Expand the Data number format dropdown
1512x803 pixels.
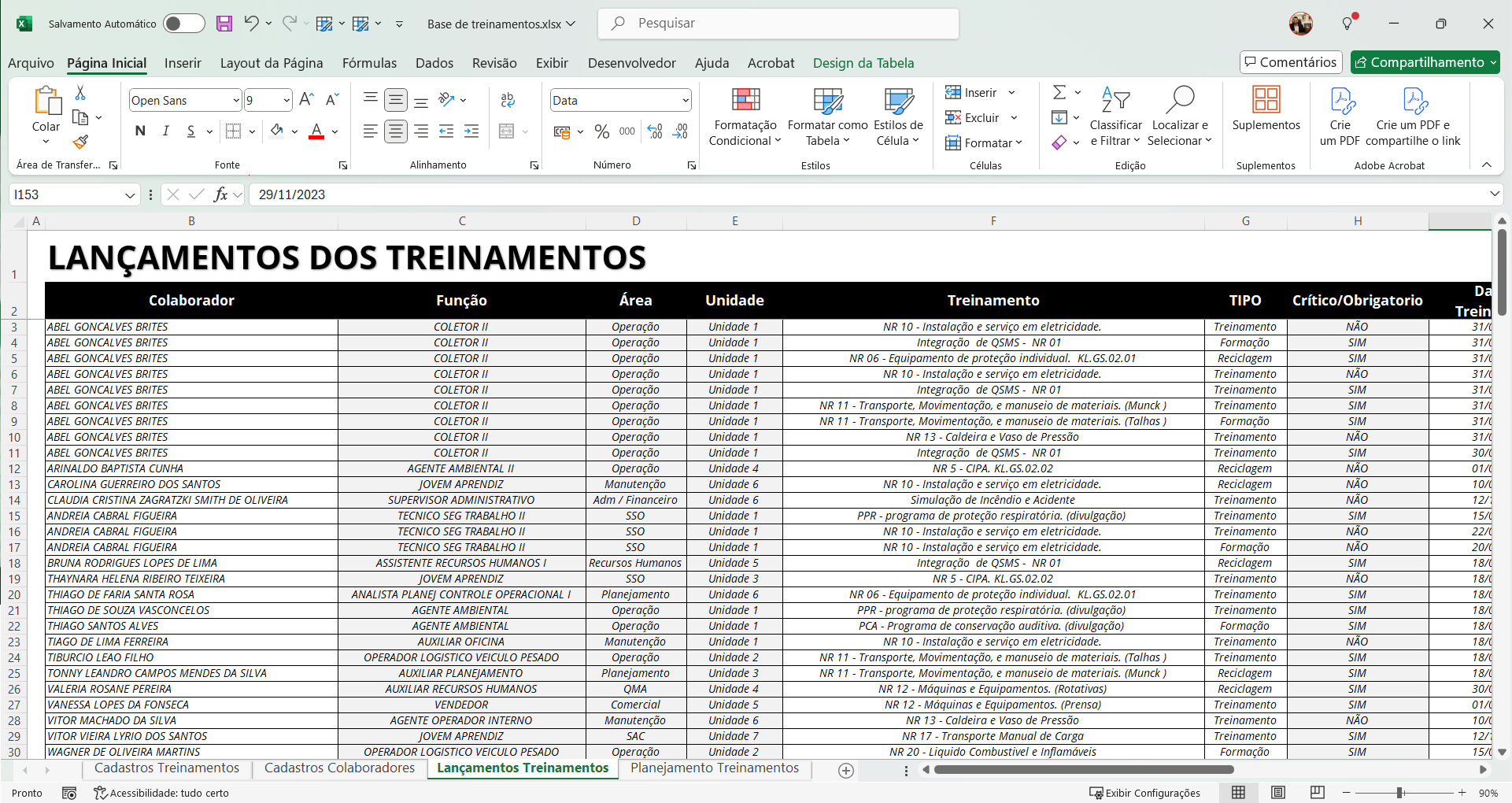click(686, 101)
